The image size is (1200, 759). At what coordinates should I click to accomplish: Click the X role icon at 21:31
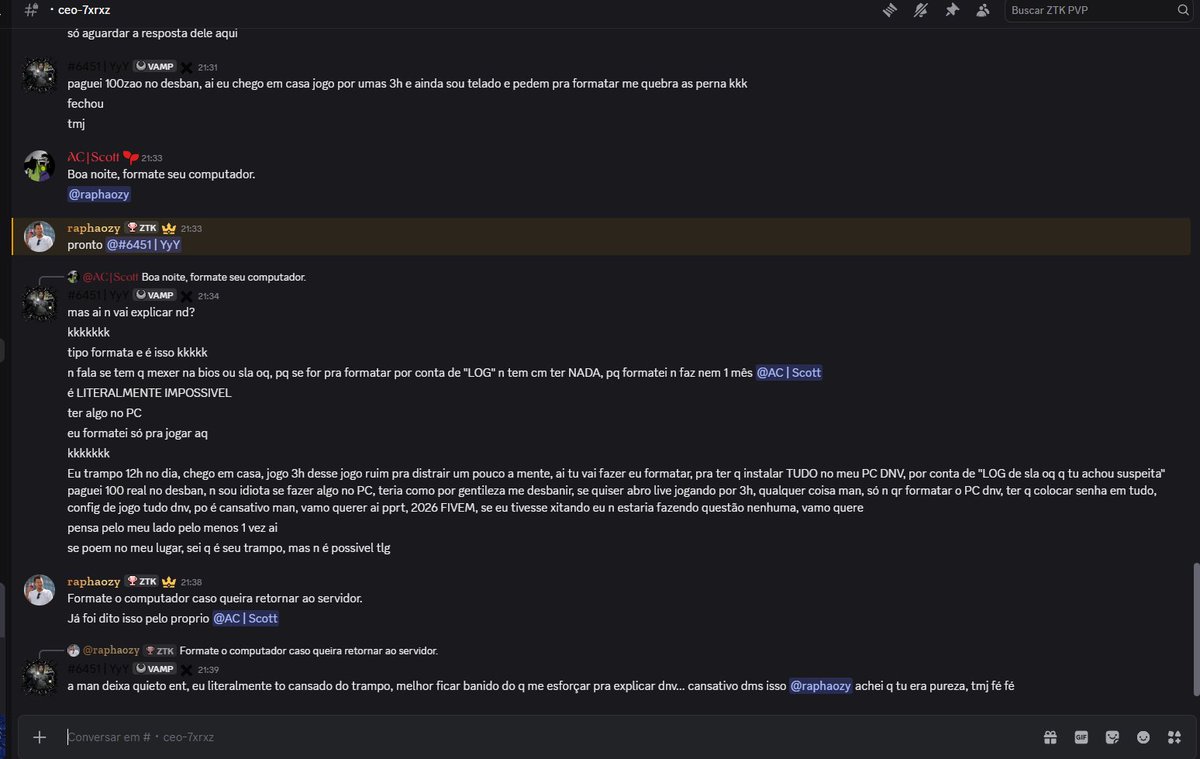tap(186, 67)
